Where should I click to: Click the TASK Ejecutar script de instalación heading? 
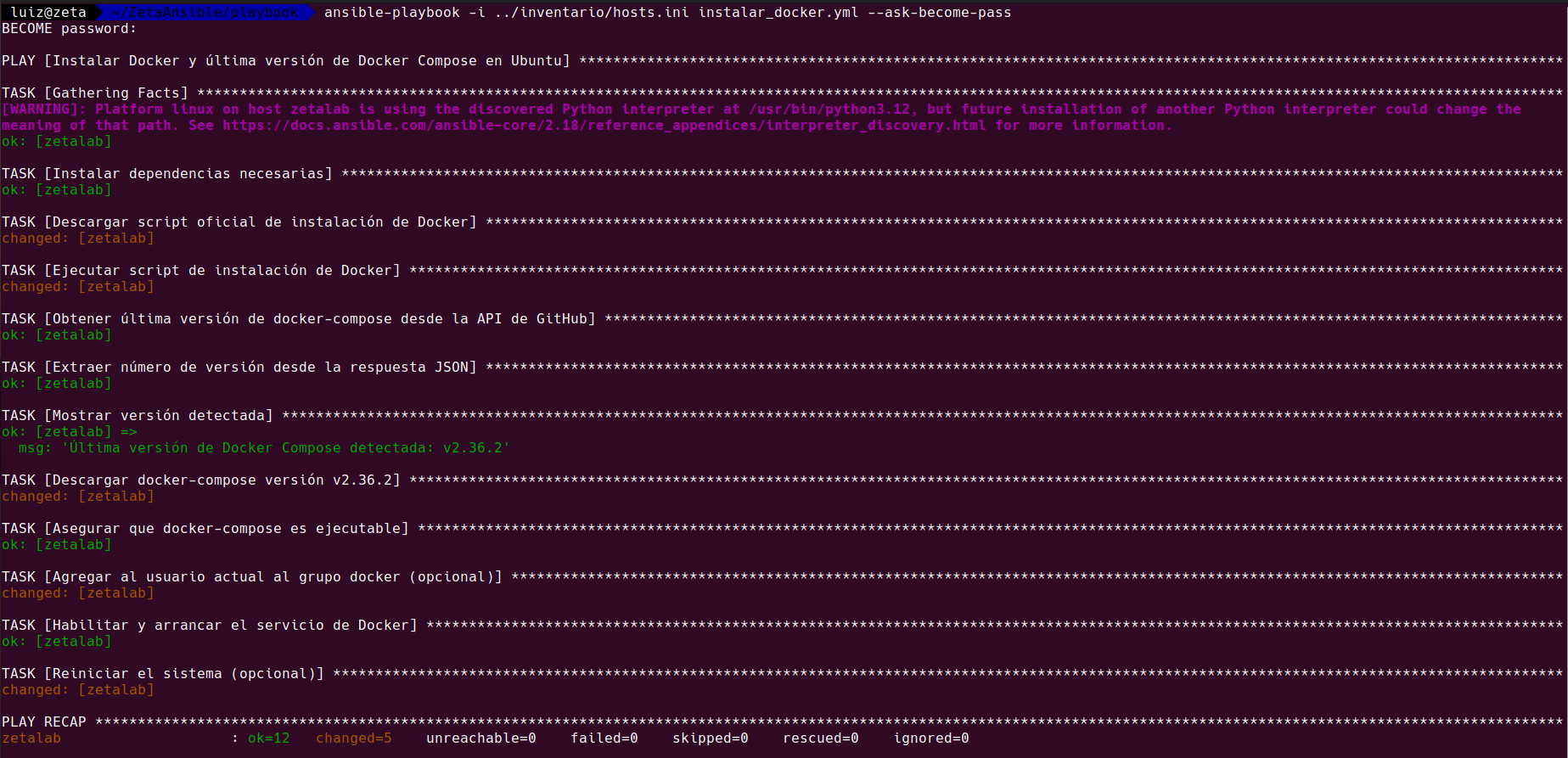click(200, 271)
